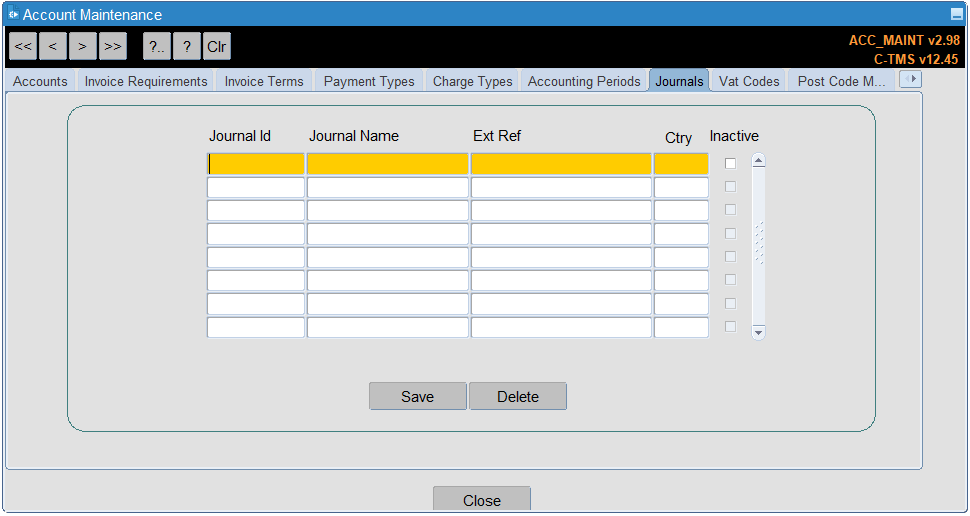Open the Accounts tab
Image resolution: width=970 pixels, height=516 pixels.
[x=40, y=81]
